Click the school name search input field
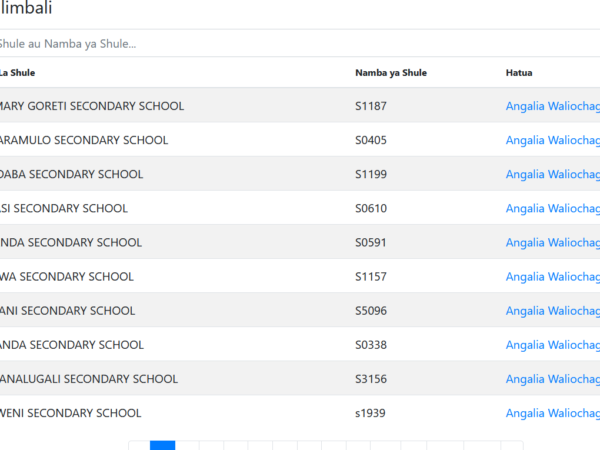Image resolution: width=600 pixels, height=450 pixels. [300, 43]
